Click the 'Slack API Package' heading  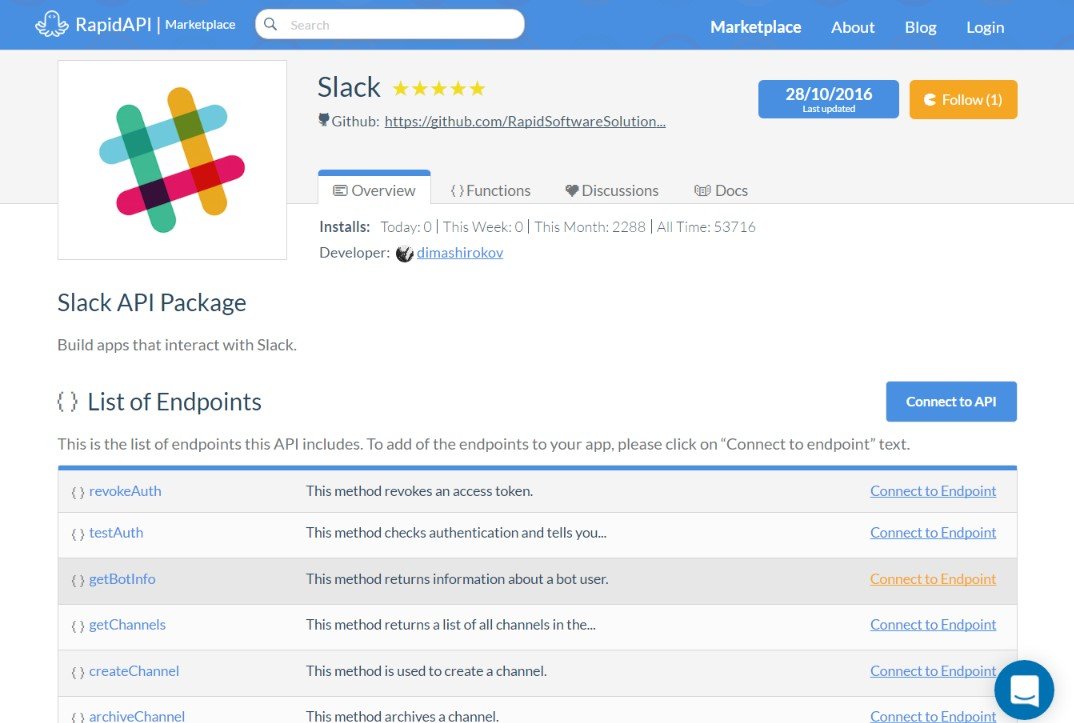pos(151,303)
